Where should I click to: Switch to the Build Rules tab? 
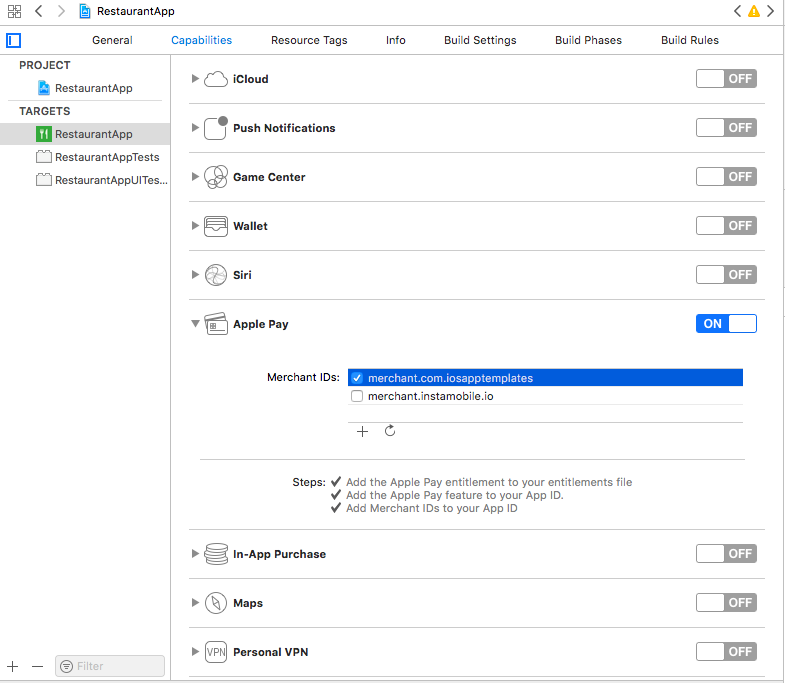coord(690,40)
